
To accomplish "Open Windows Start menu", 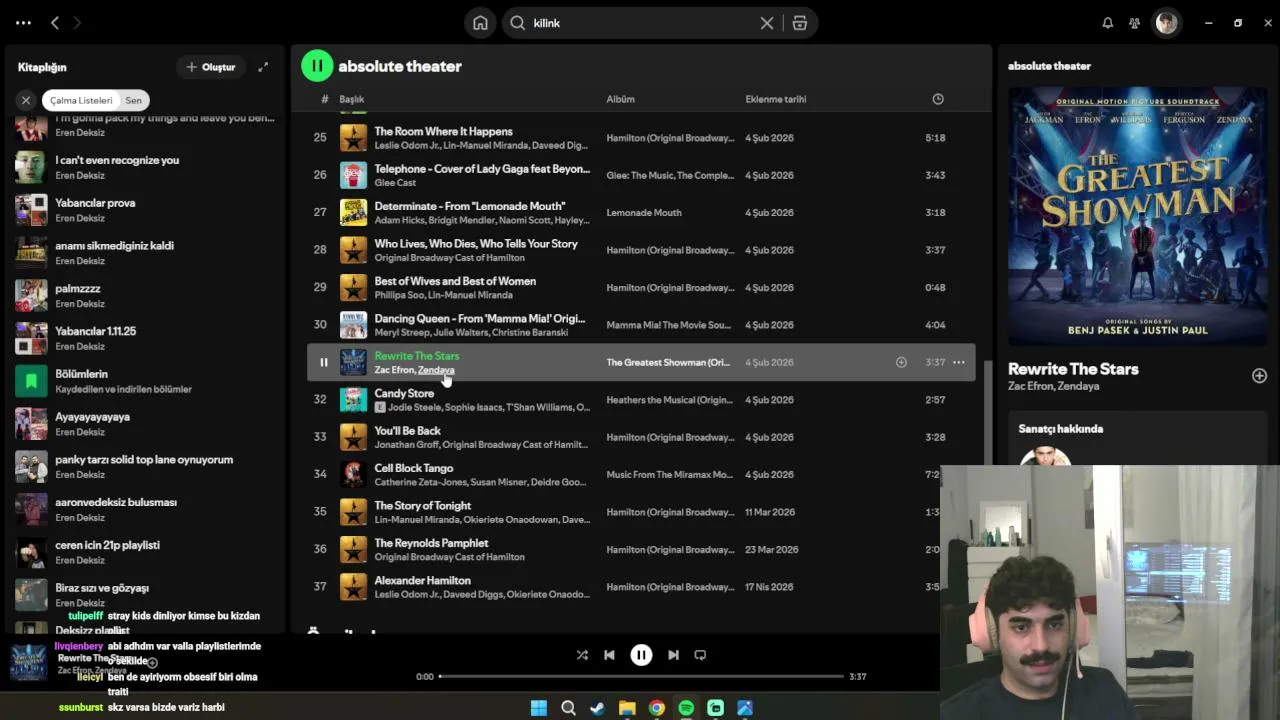I will [539, 708].
